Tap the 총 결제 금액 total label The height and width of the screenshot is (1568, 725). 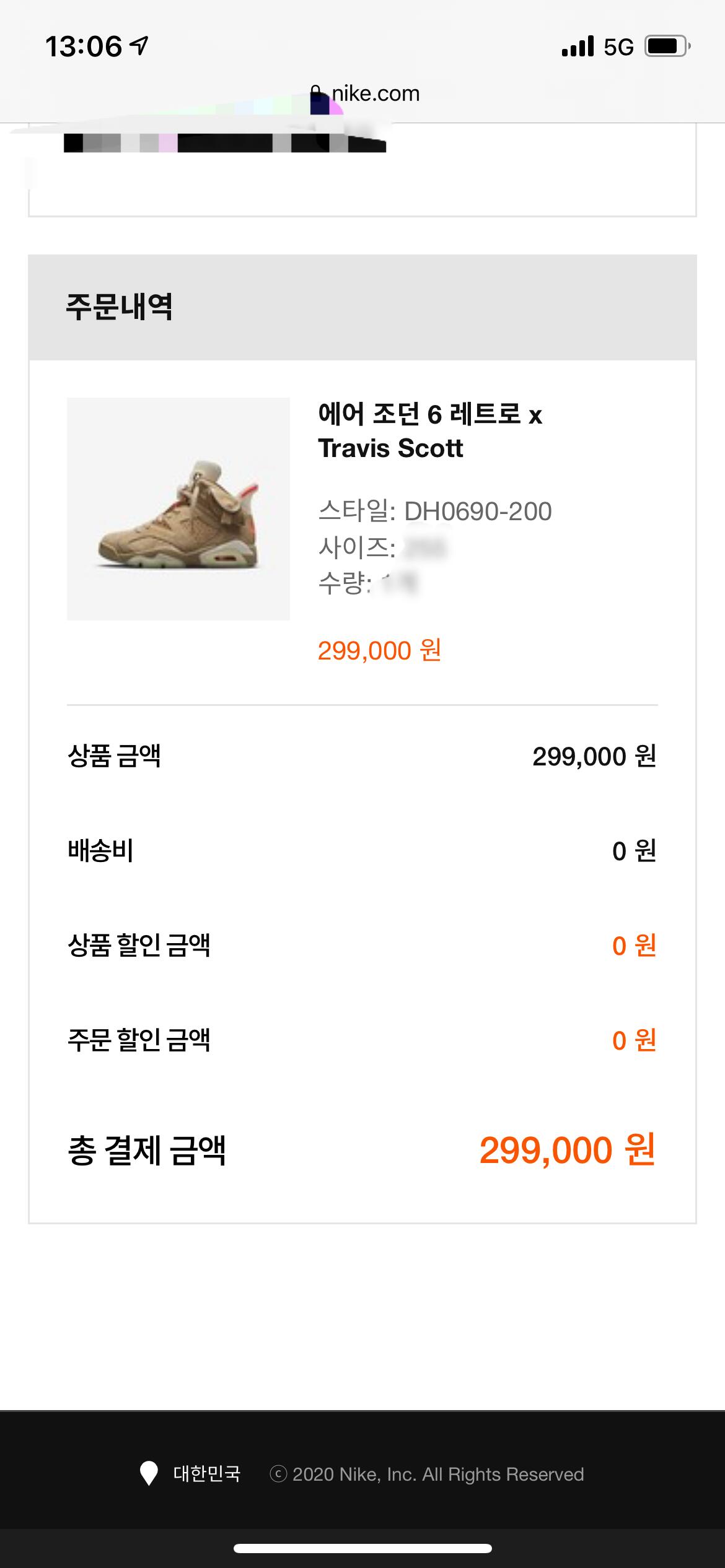146,1151
